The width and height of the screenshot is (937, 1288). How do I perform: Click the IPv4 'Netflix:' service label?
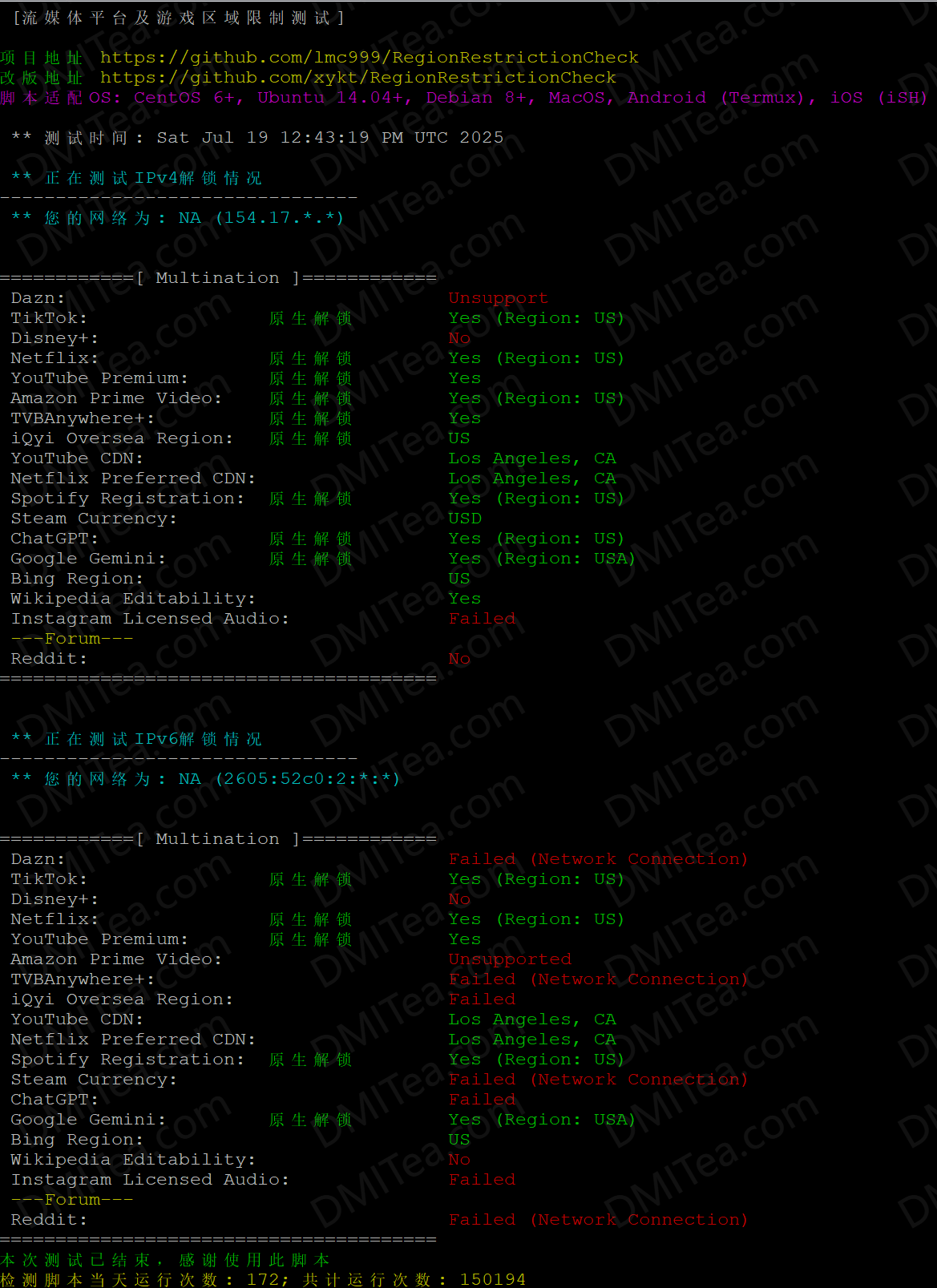coord(55,358)
